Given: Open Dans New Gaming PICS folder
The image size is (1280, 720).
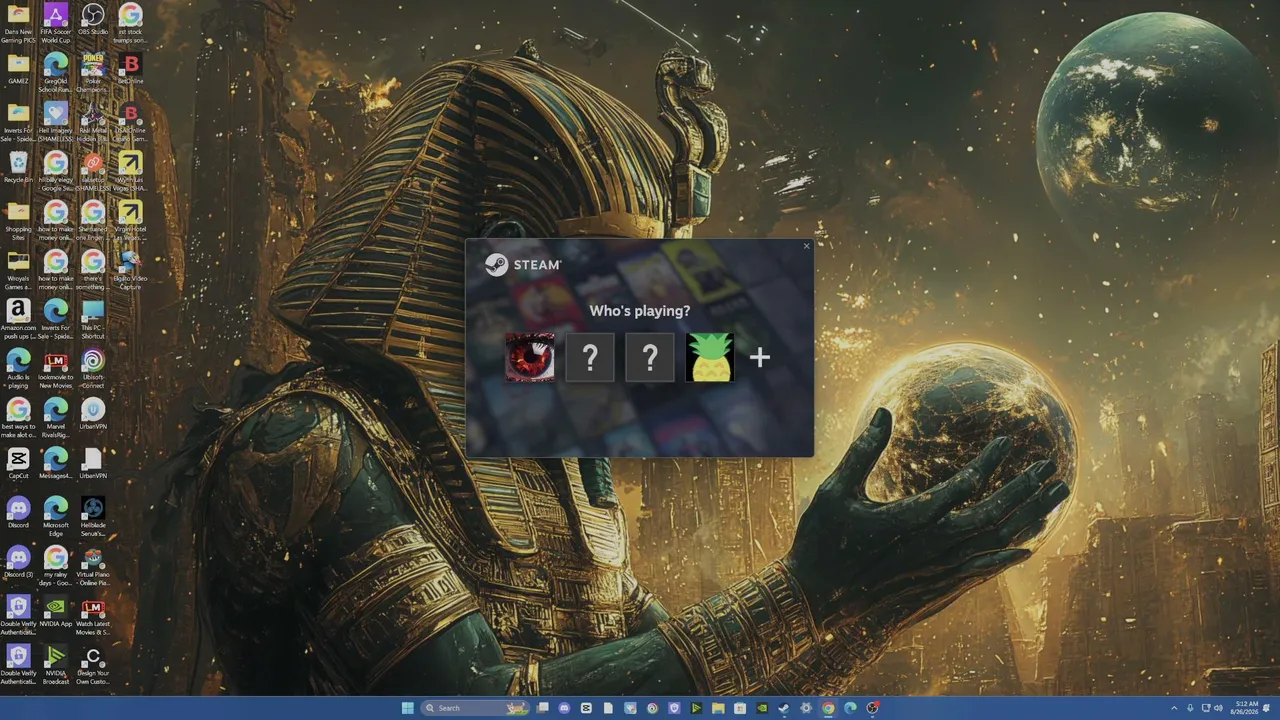Looking at the screenshot, I should 18,22.
